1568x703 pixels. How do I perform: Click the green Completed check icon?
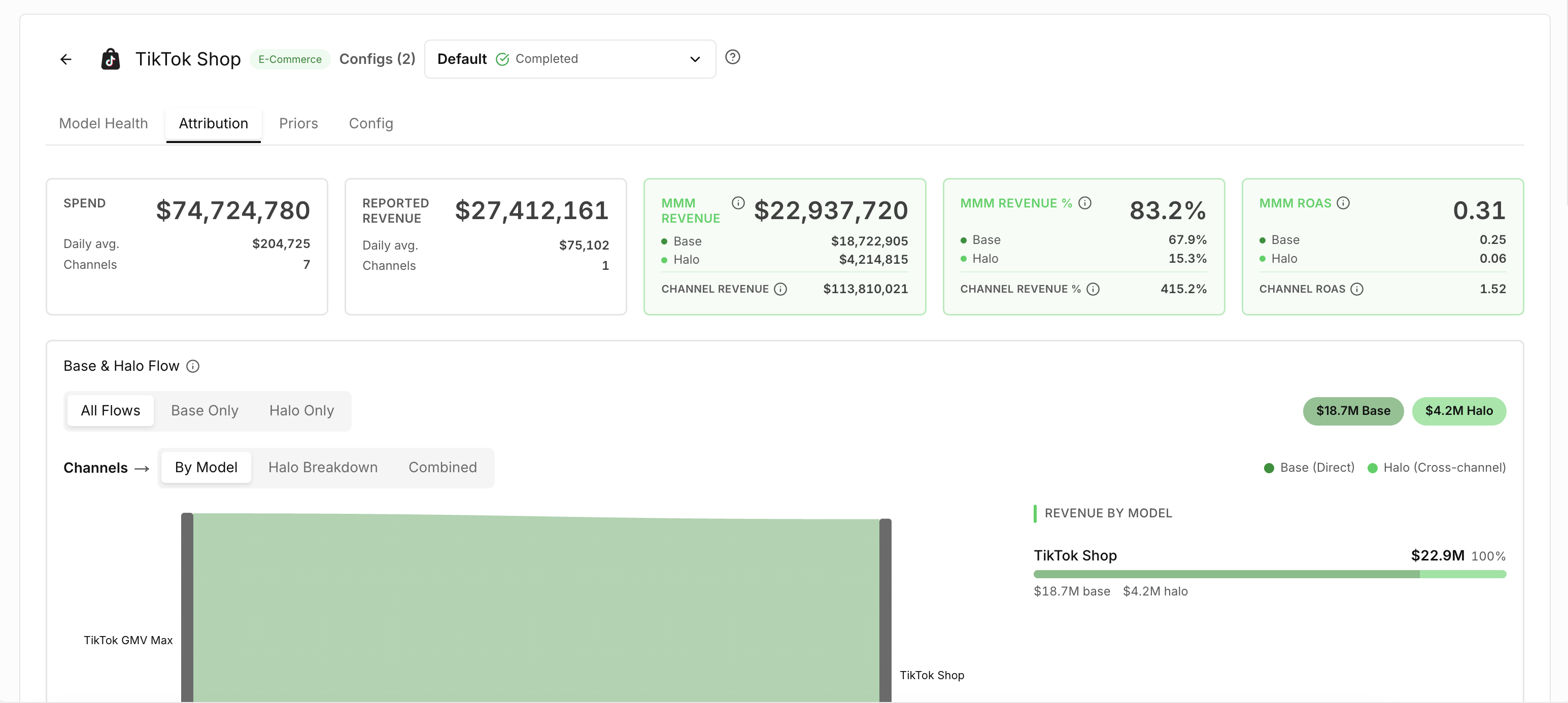pos(502,59)
